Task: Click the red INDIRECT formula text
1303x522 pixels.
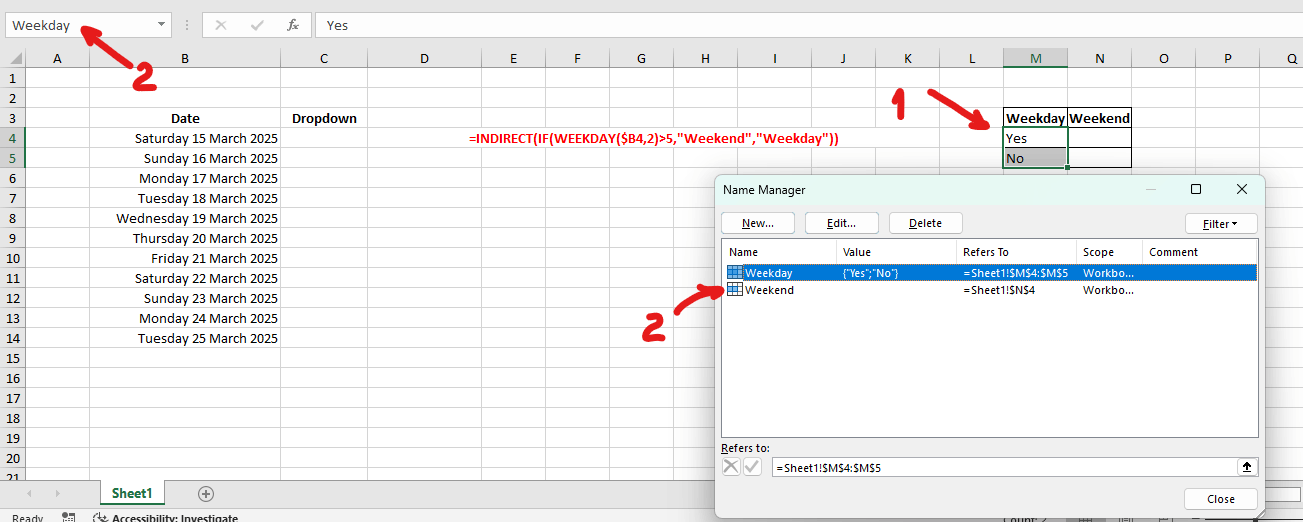Action: (653, 139)
